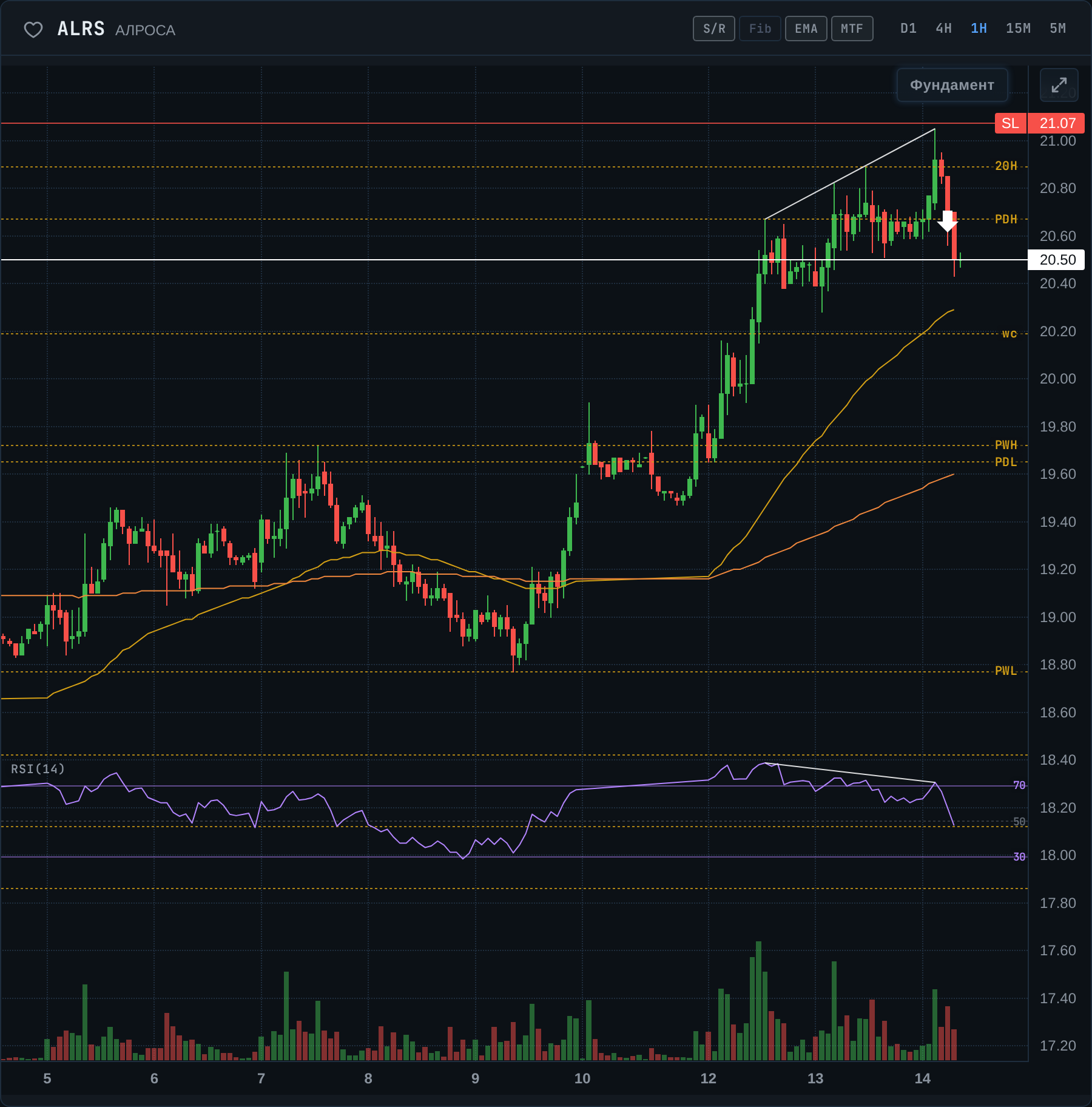Image resolution: width=1092 pixels, height=1107 pixels.
Task: Click the ALRS ticker name
Action: click(81, 29)
